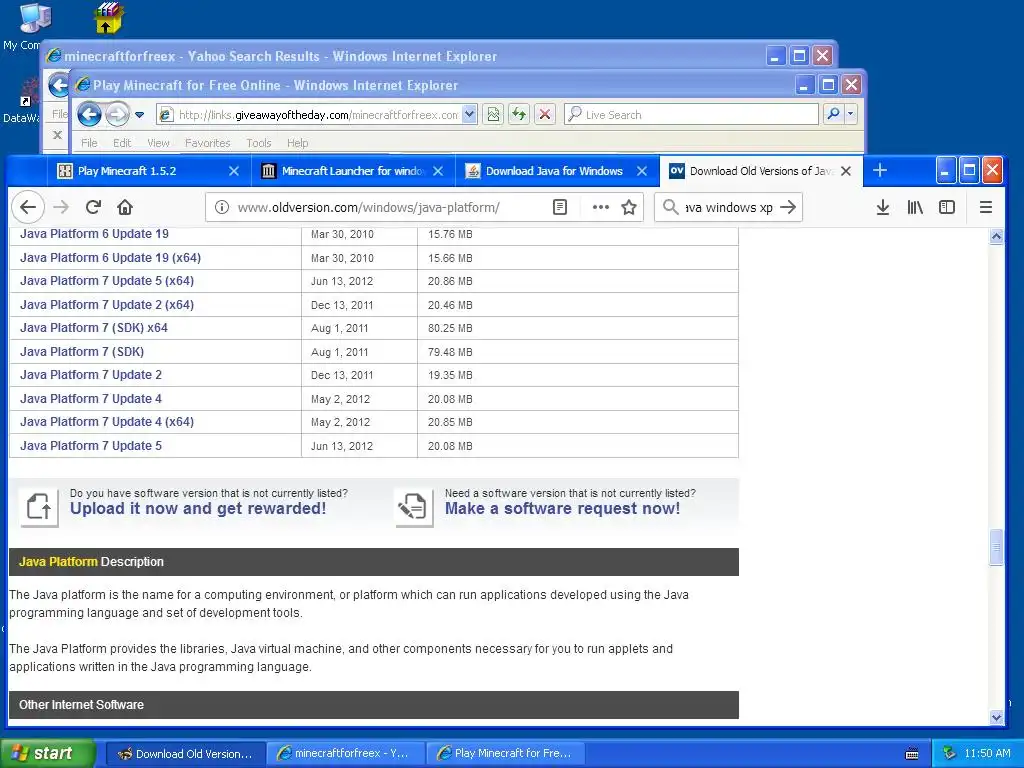Click Internet Explorer forward button in Play Minecraft window

point(118,115)
